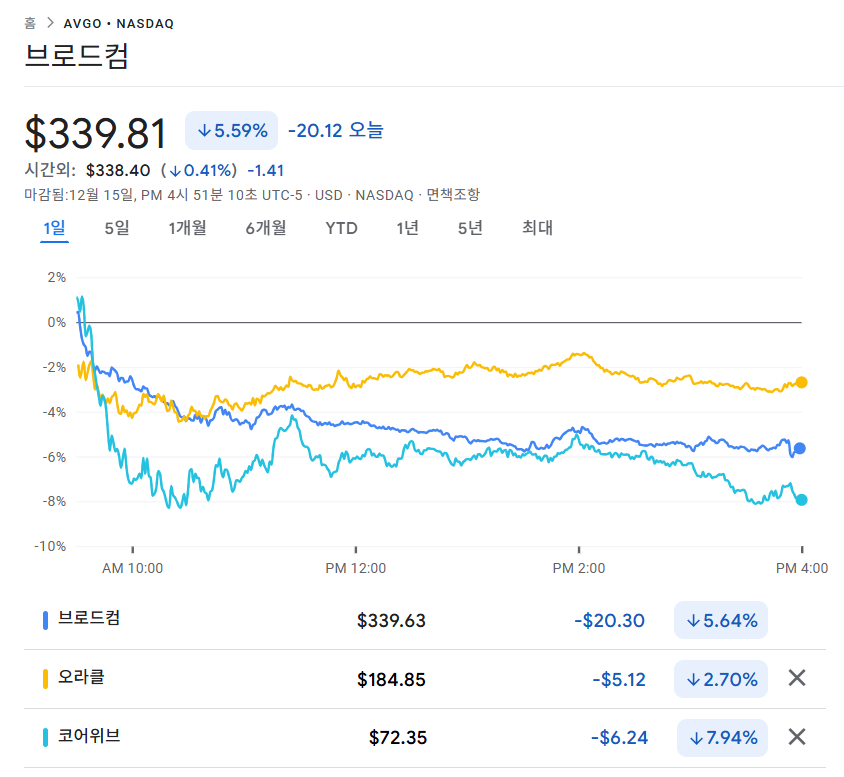View the 1년 chart range
The height and width of the screenshot is (777, 844).
coord(407,228)
